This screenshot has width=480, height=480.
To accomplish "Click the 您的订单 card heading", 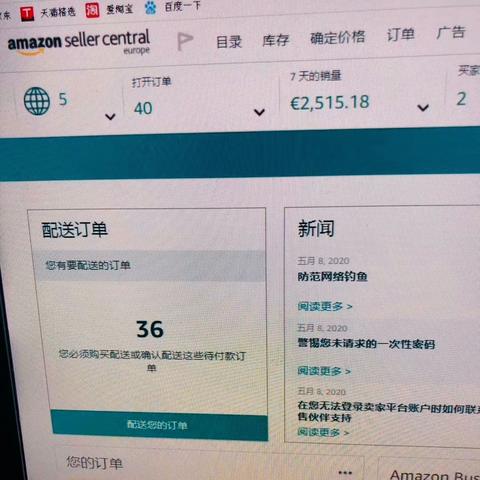I will pos(95,463).
